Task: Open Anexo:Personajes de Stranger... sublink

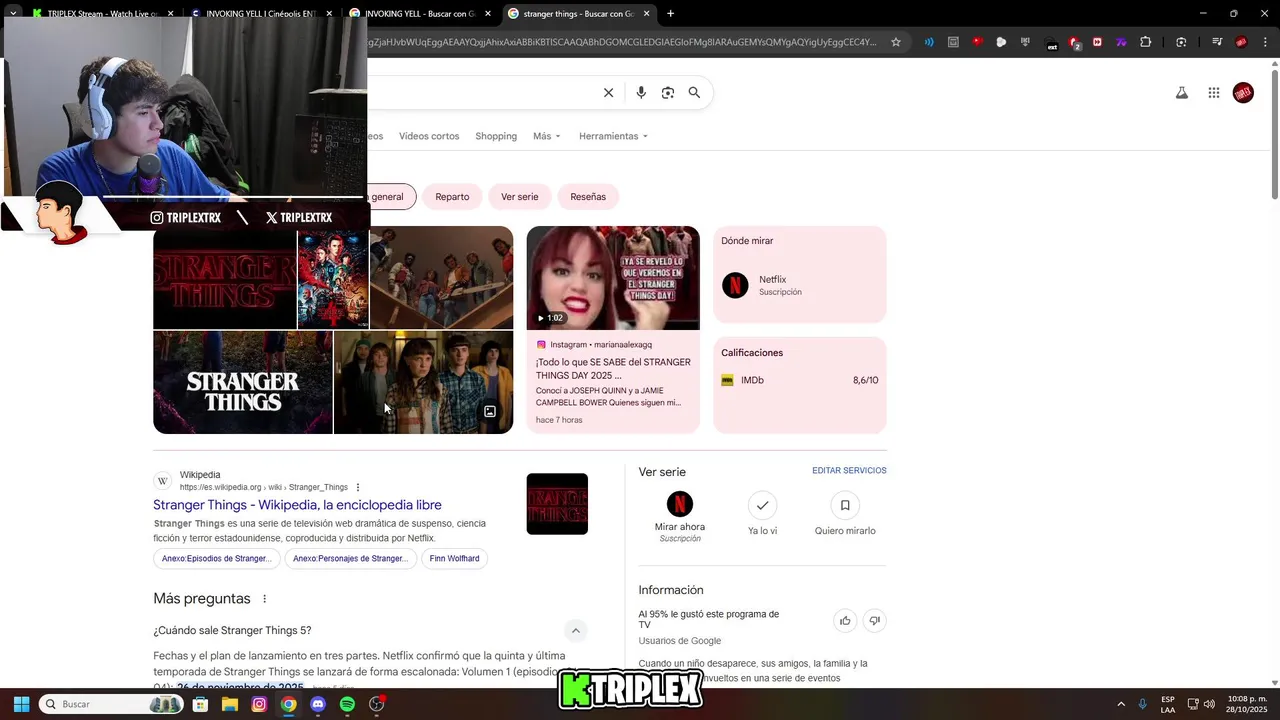Action: [x=350, y=559]
